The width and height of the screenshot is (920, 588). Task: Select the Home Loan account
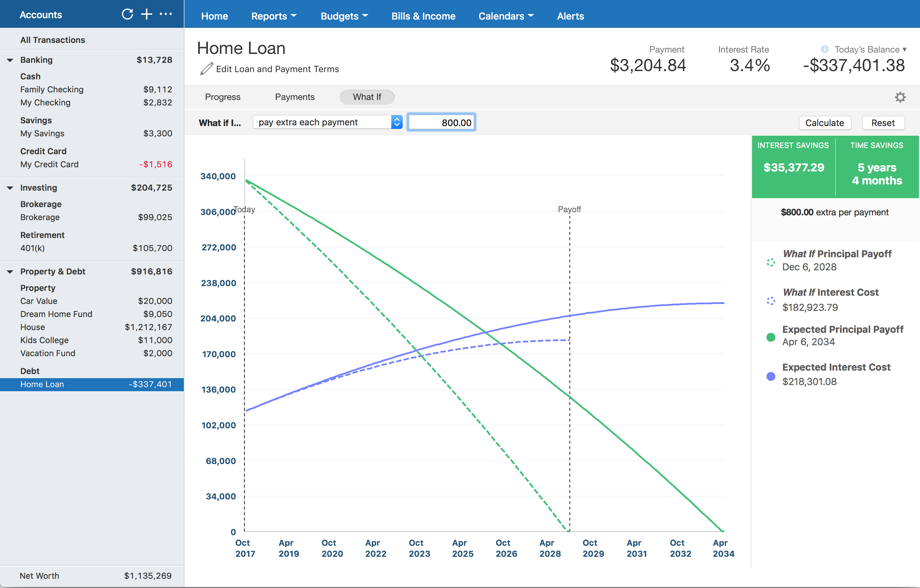pos(92,384)
